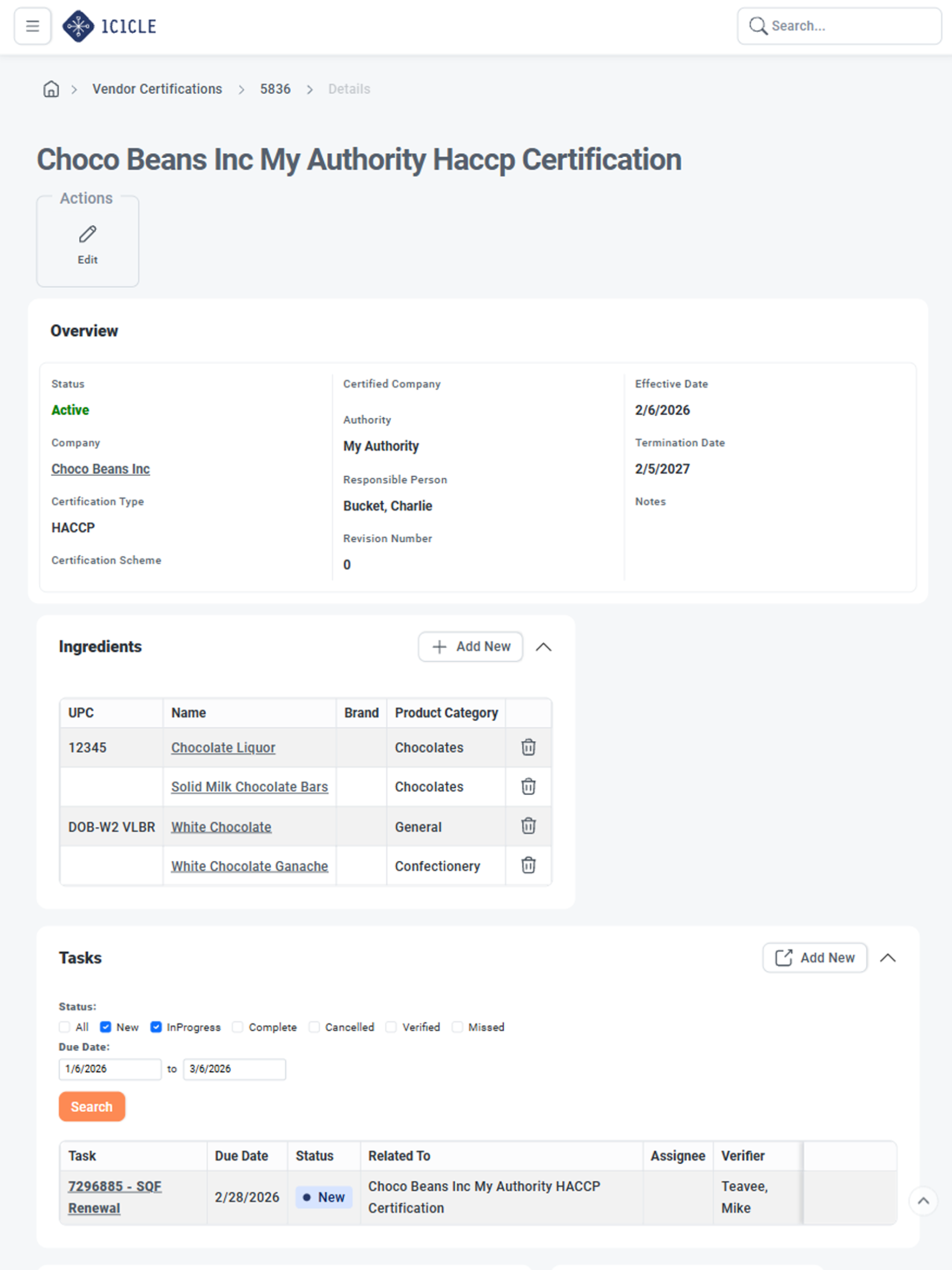
Task: Open the 5836 breadcrumb
Action: point(275,89)
